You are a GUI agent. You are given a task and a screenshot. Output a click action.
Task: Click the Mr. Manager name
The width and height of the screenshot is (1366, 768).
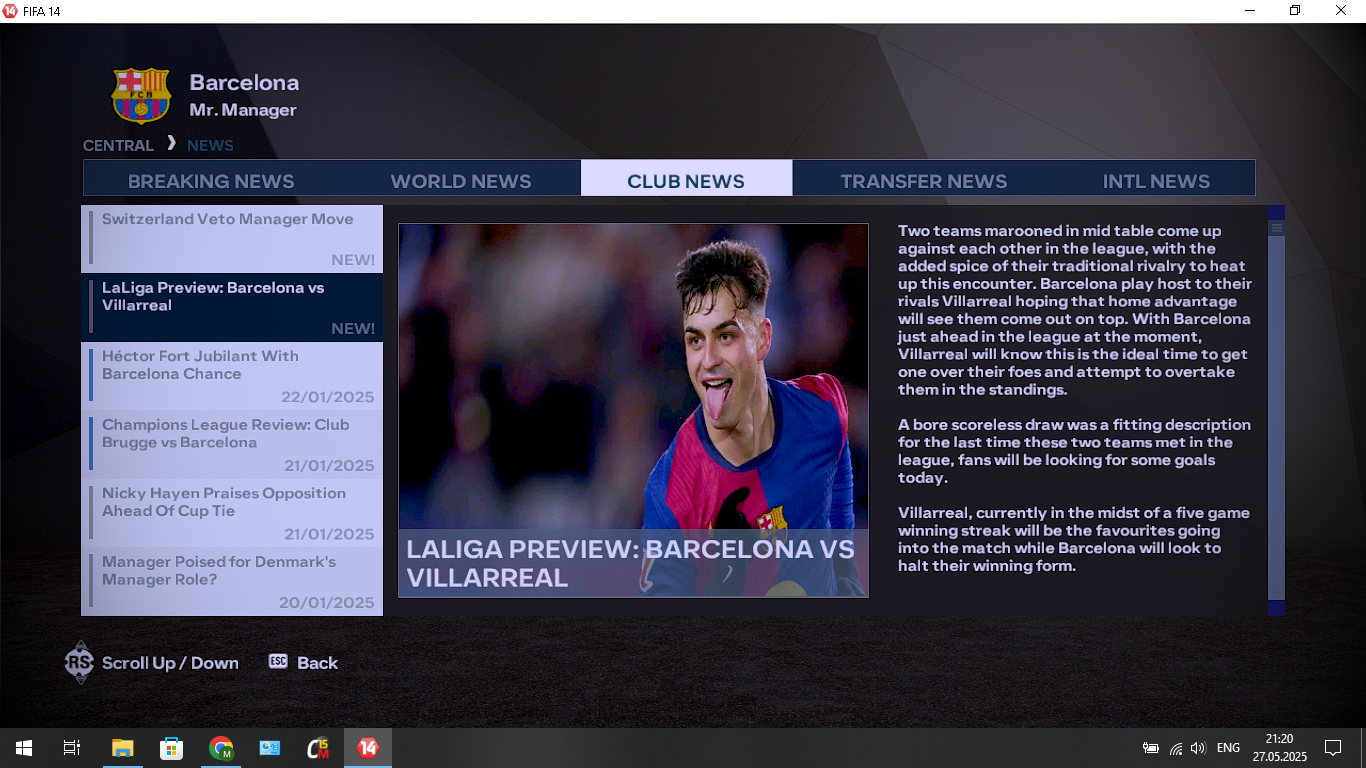coord(243,110)
